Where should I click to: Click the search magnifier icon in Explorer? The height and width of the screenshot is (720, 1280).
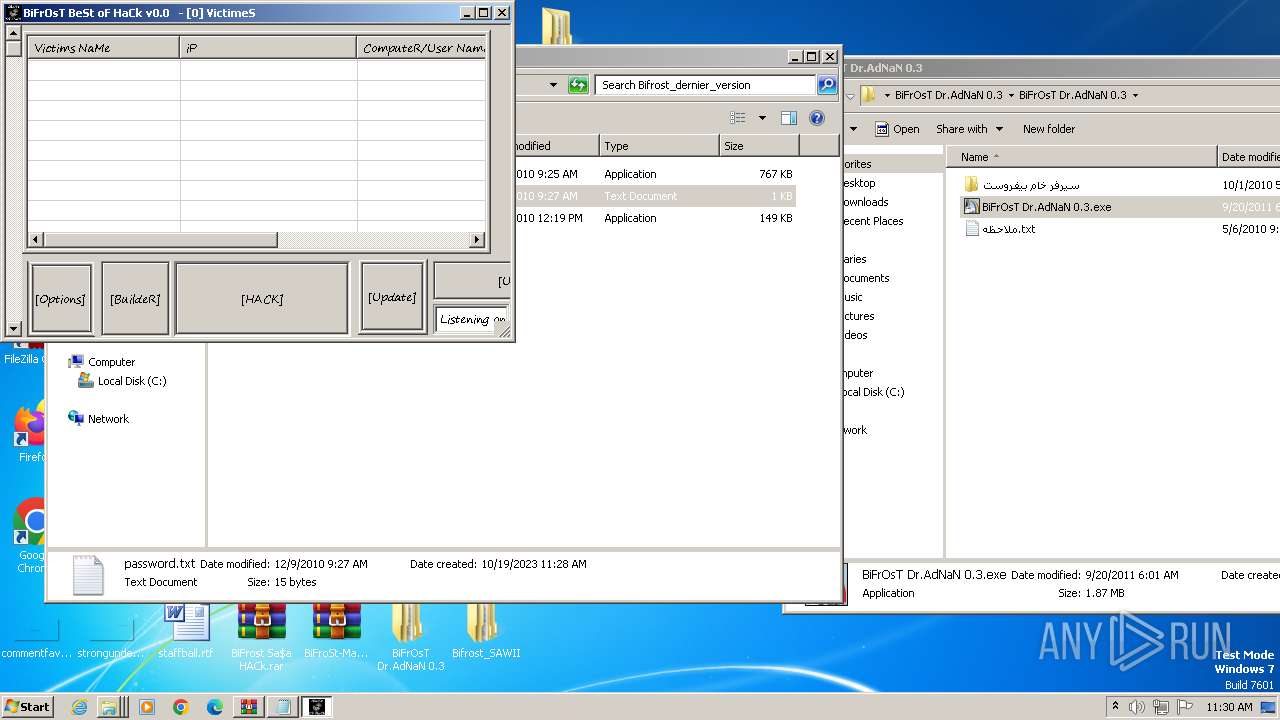(x=827, y=85)
